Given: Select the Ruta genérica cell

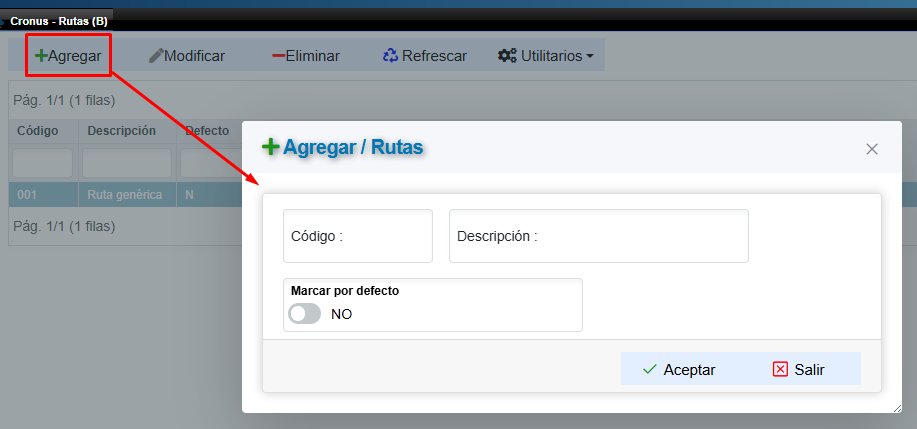Looking at the screenshot, I should (125, 195).
